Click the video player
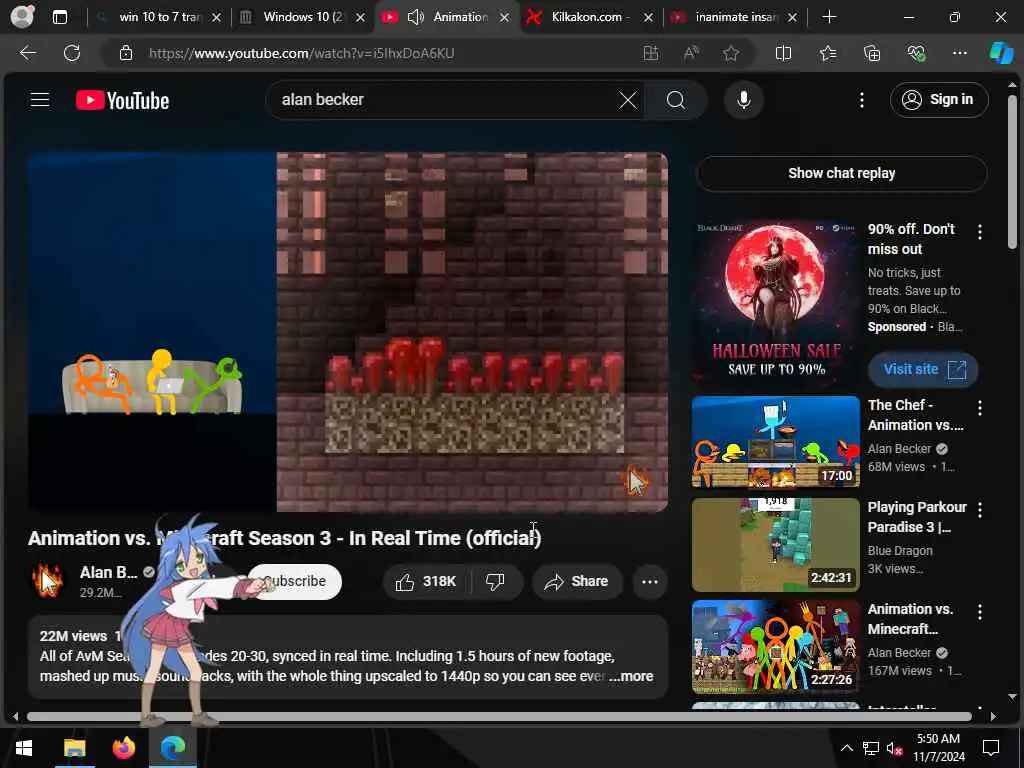Screen dimensions: 1024x768 (x=347, y=332)
